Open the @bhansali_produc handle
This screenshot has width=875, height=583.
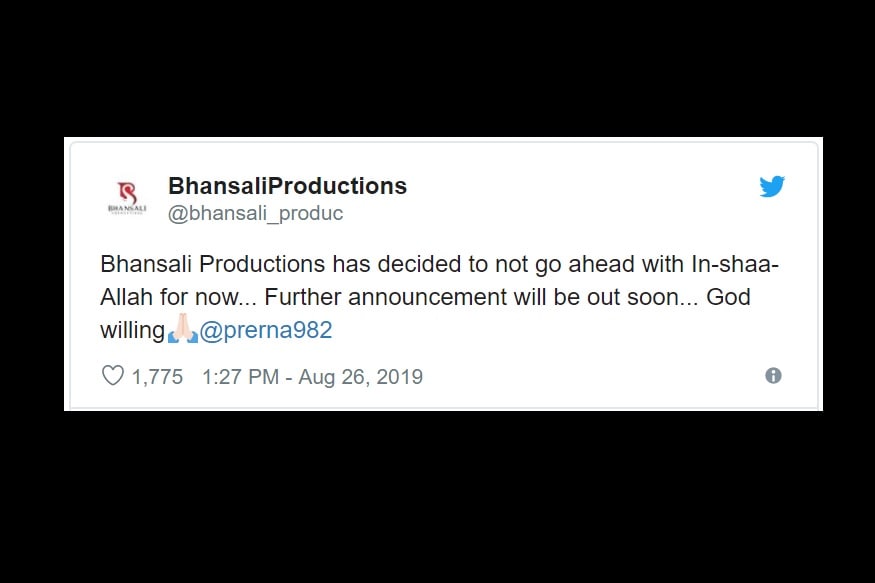(x=256, y=213)
